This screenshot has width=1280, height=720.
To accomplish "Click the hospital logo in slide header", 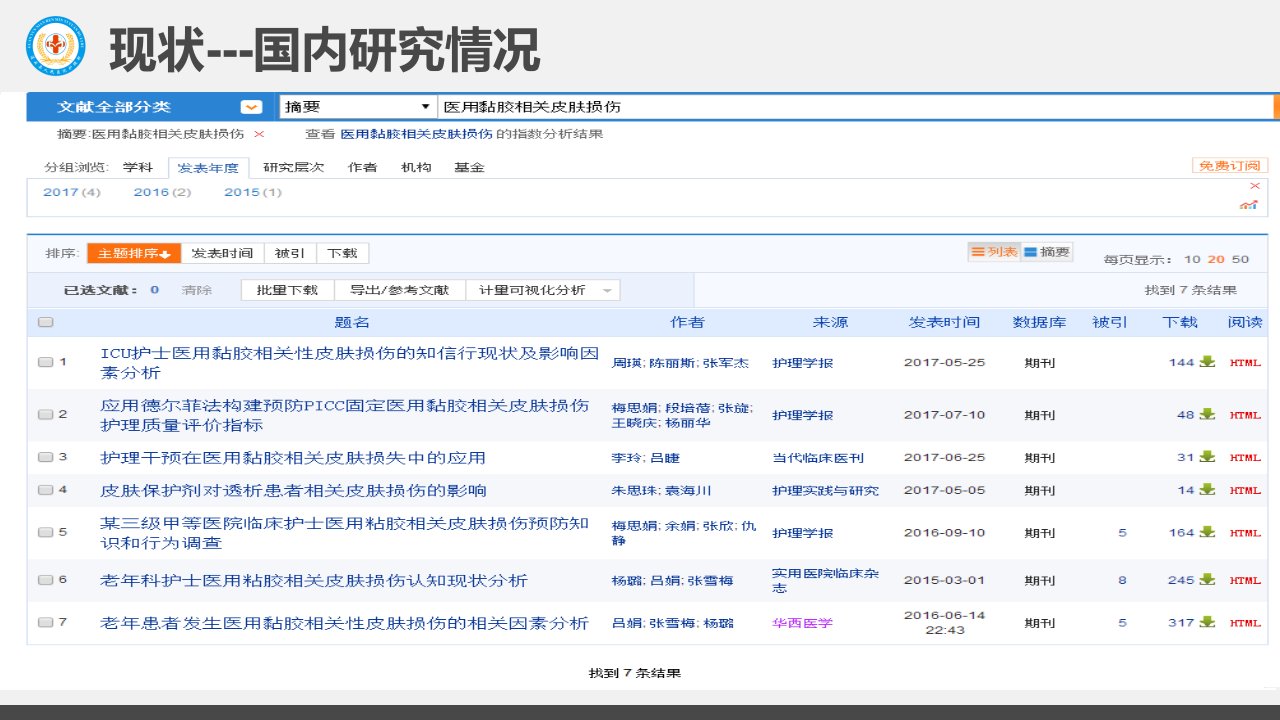I will click(56, 47).
